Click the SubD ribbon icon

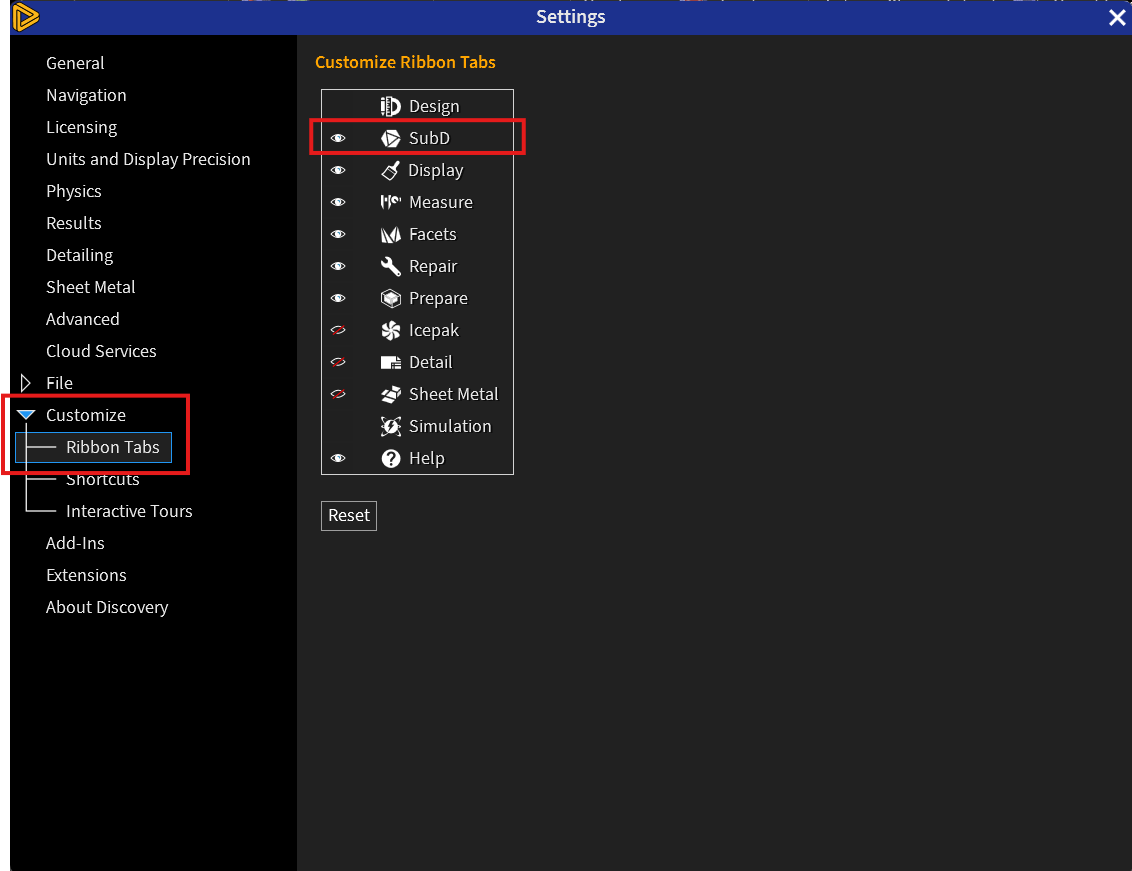point(391,138)
